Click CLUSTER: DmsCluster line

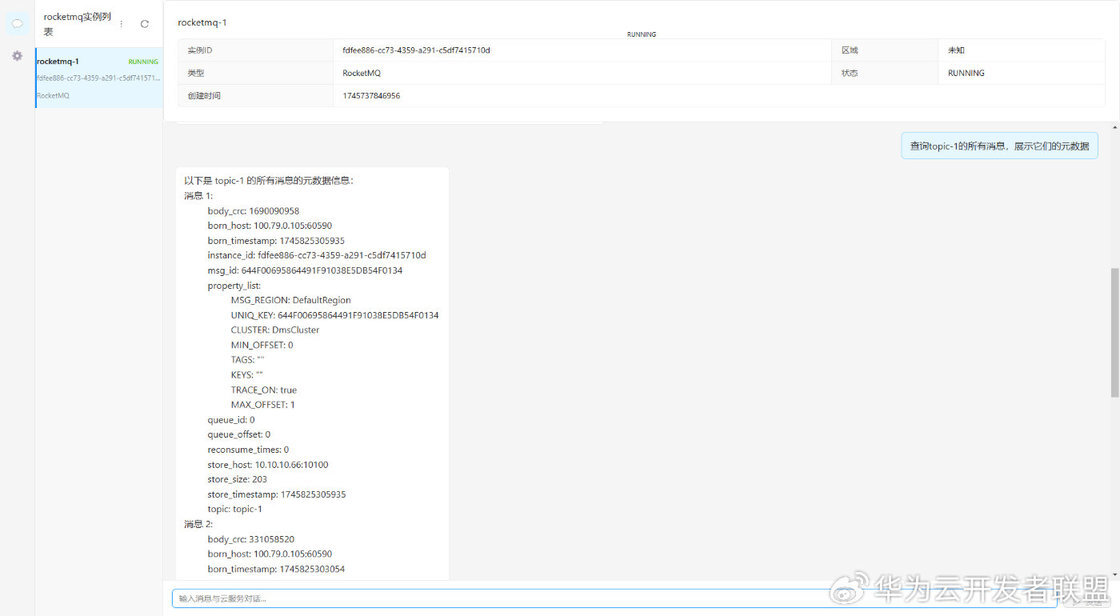(275, 330)
